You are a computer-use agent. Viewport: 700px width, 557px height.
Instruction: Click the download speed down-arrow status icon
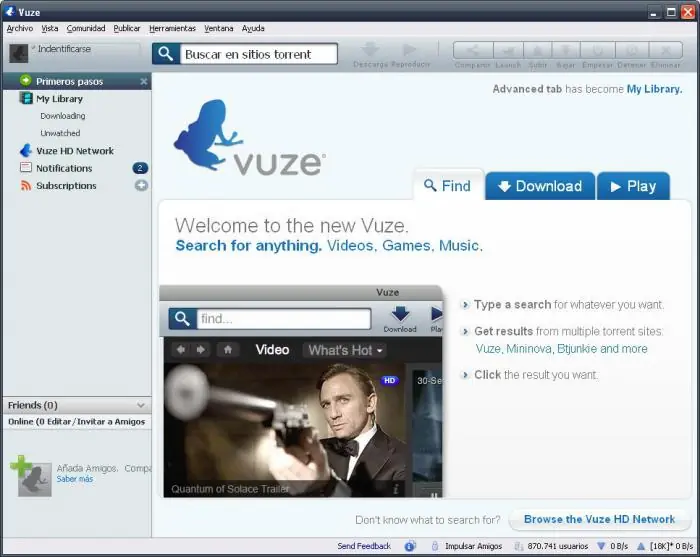point(601,546)
